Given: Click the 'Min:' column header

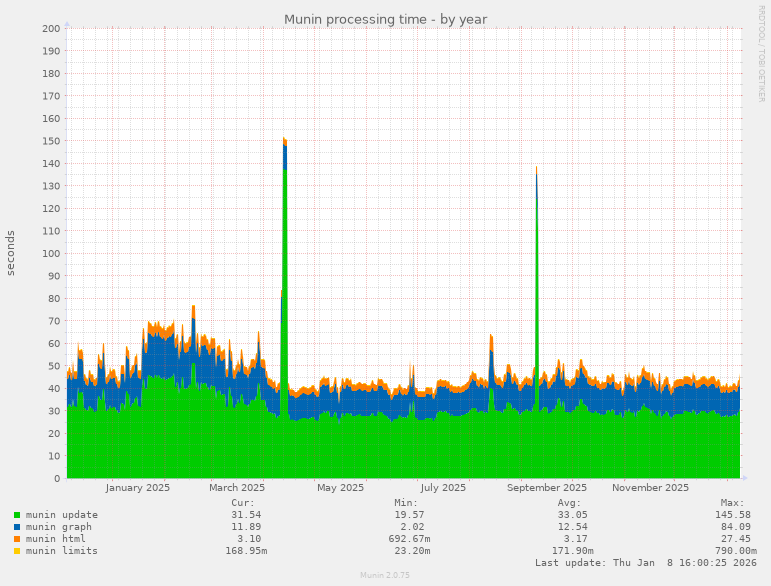Looking at the screenshot, I should (406, 503).
